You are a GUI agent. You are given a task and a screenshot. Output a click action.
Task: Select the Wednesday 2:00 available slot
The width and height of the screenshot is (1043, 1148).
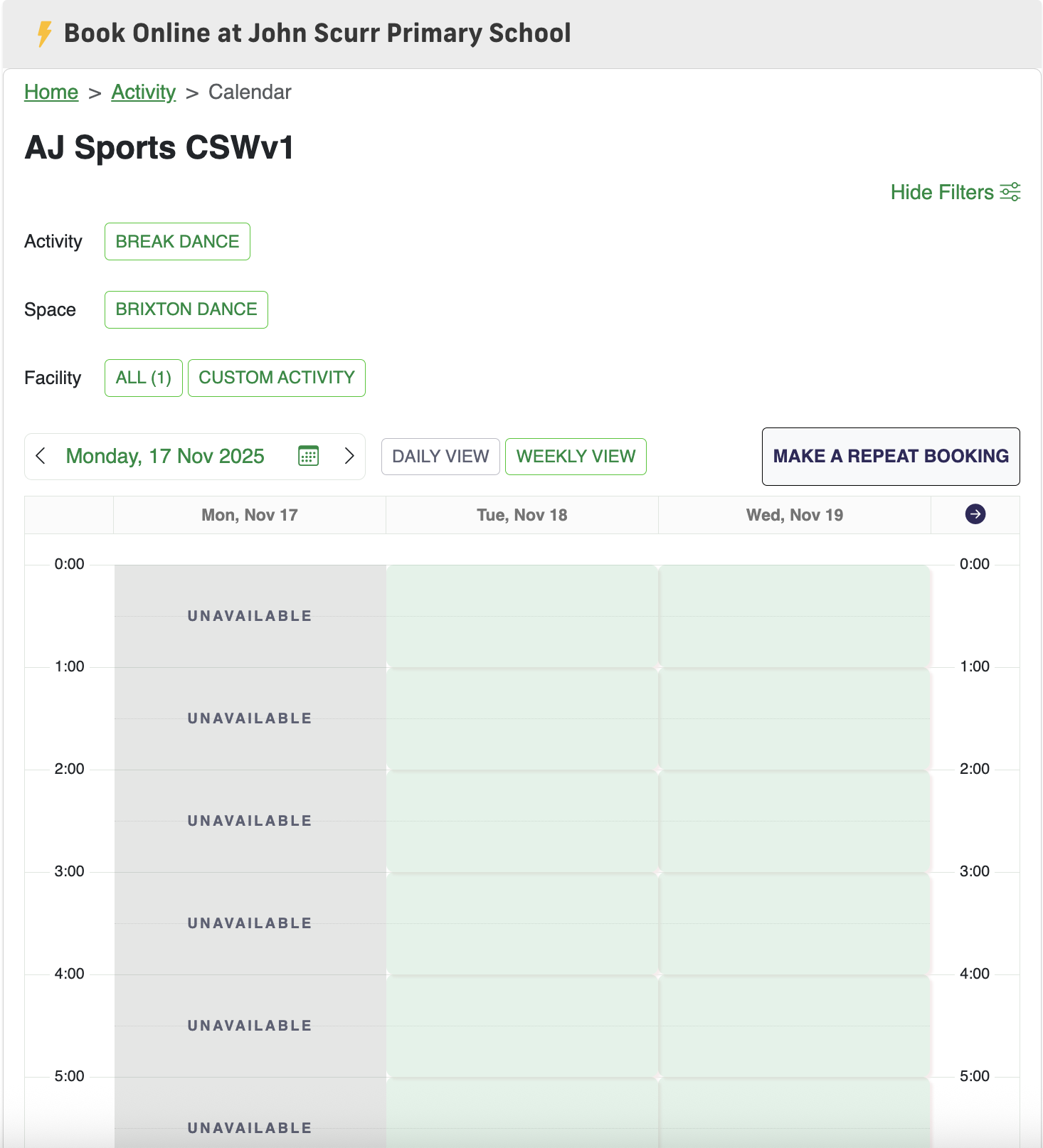coord(795,821)
